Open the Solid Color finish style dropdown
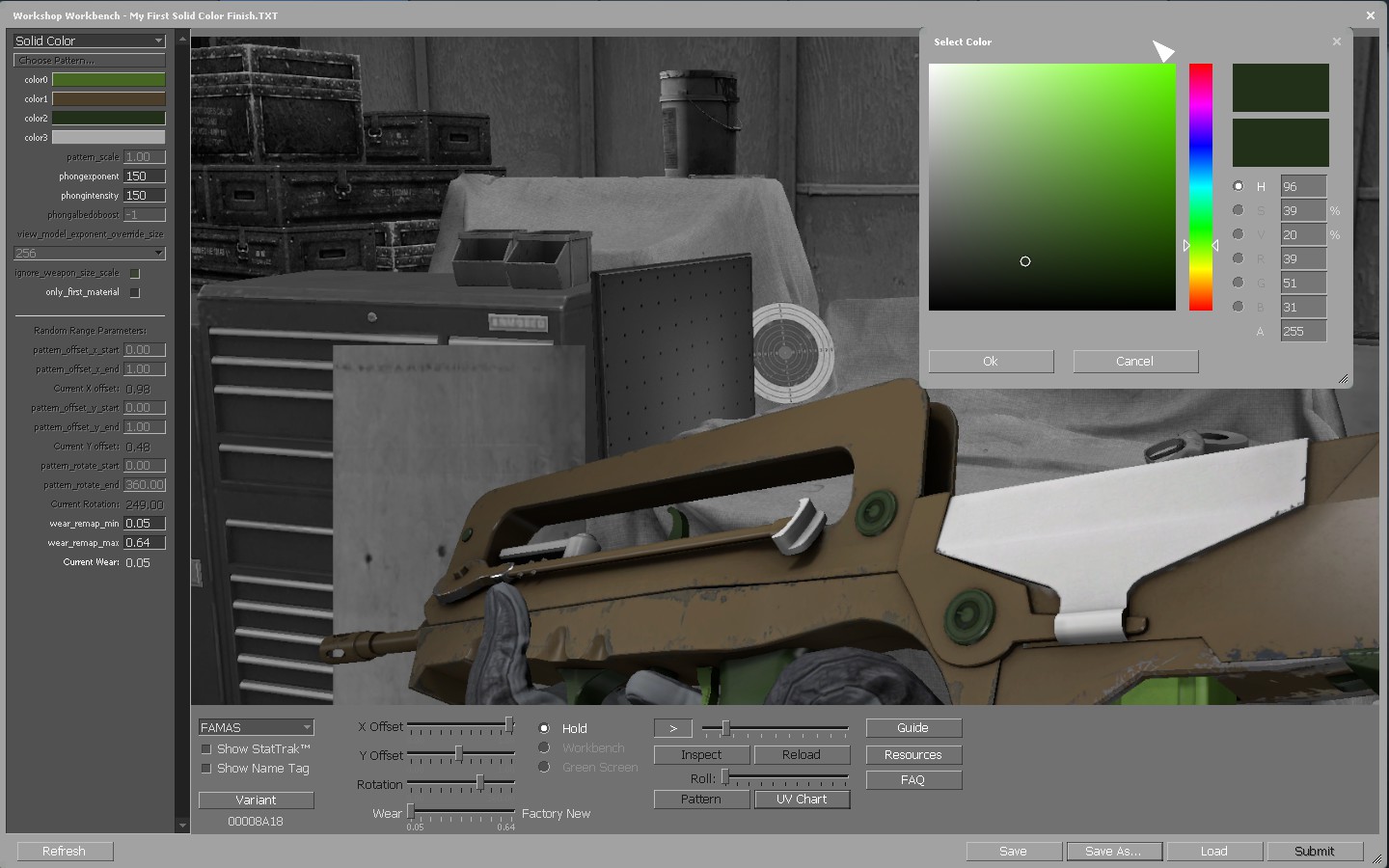The height and width of the screenshot is (868, 1389). [x=90, y=41]
